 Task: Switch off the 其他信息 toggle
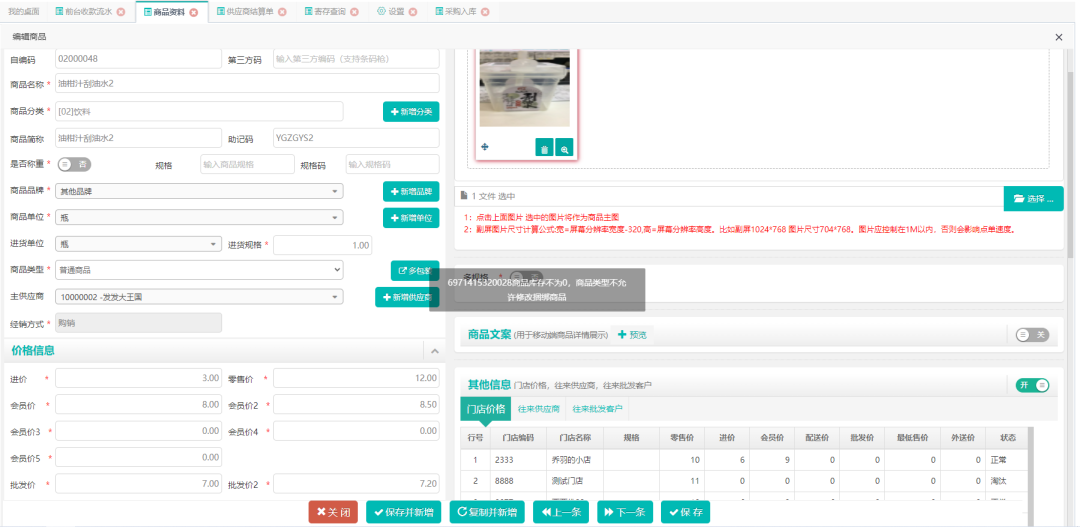tap(1033, 385)
